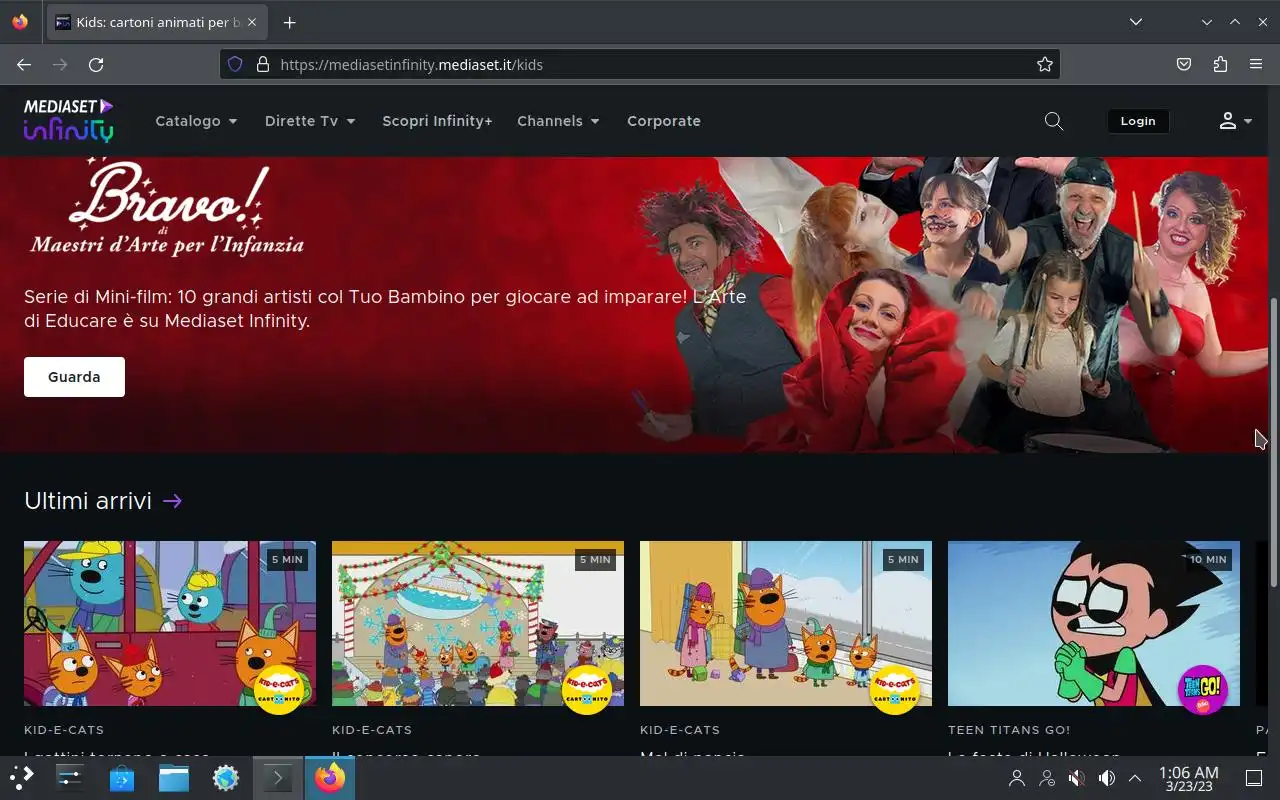Click the Firefox logo in title bar
1280x800 pixels.
pos(20,22)
